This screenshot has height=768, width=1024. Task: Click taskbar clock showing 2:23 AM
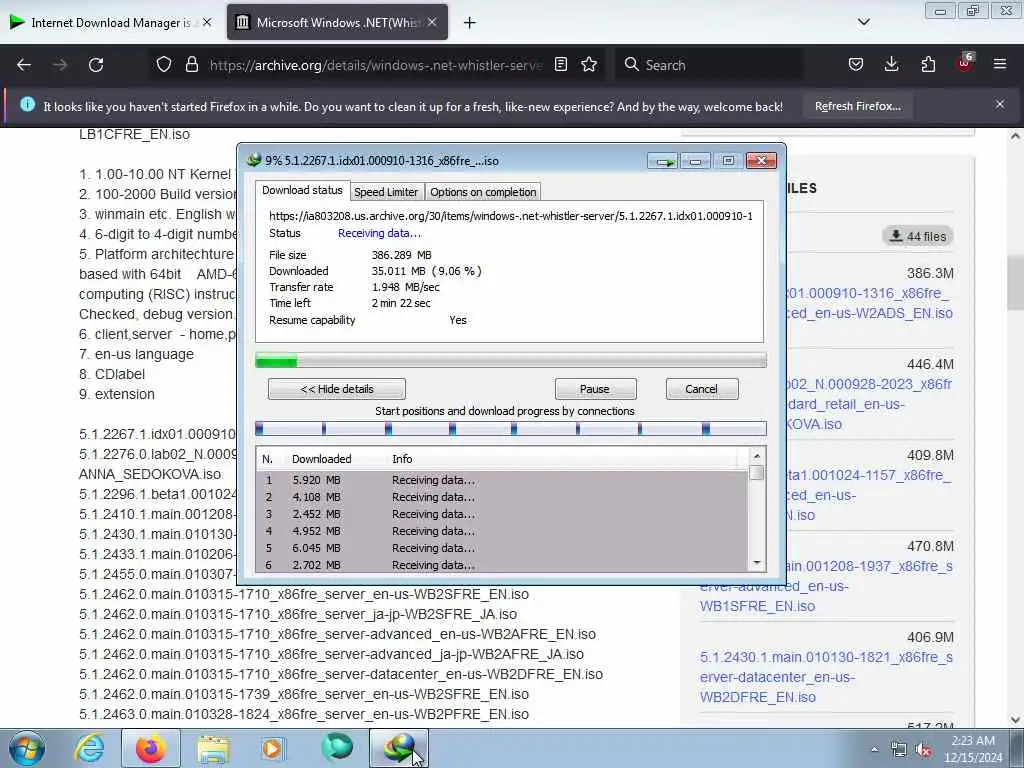click(x=973, y=749)
